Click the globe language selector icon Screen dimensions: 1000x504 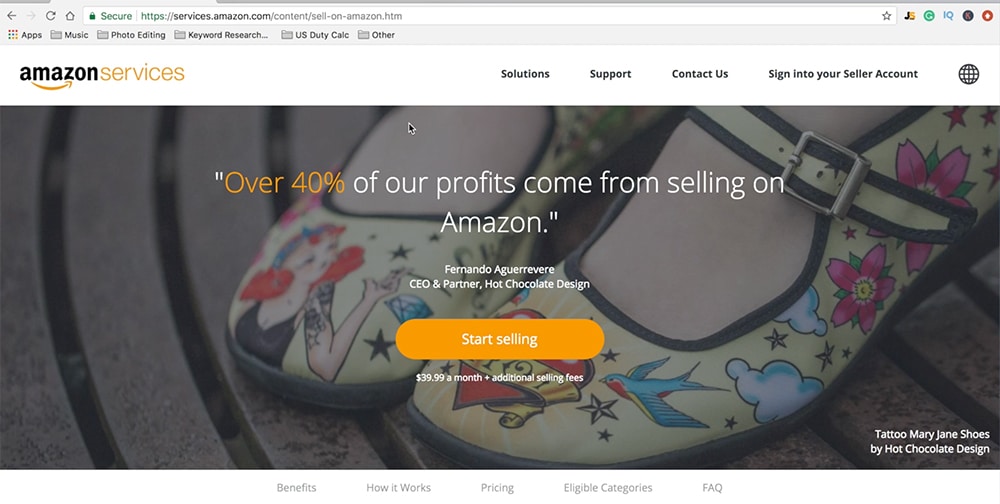click(968, 74)
